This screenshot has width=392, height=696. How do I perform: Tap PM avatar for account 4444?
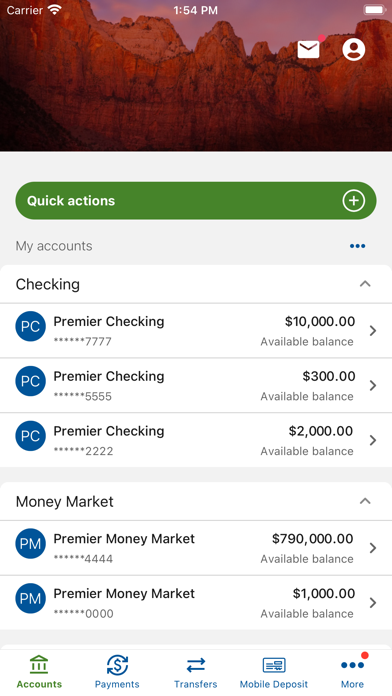coord(31,543)
